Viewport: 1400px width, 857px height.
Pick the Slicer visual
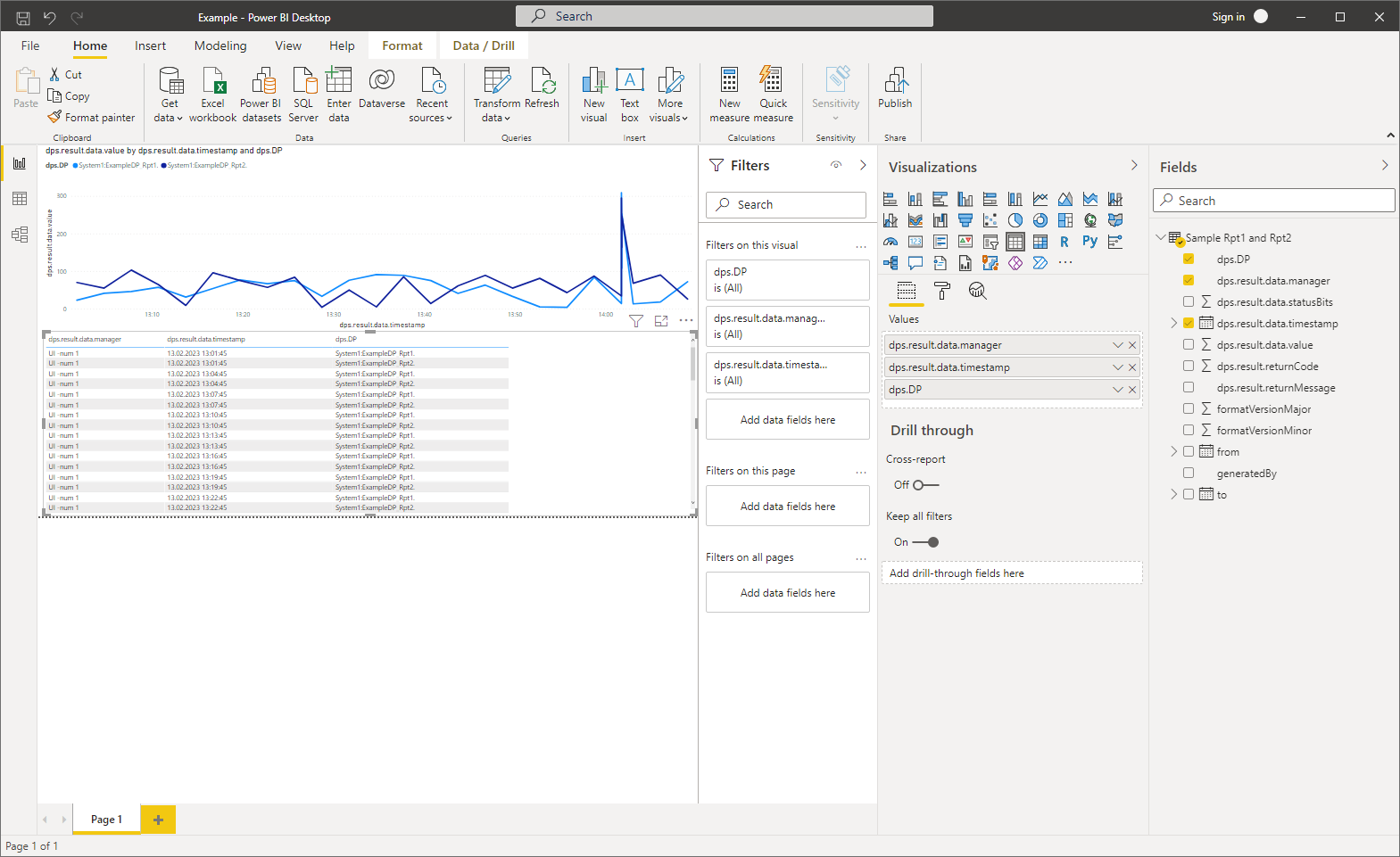click(x=990, y=242)
